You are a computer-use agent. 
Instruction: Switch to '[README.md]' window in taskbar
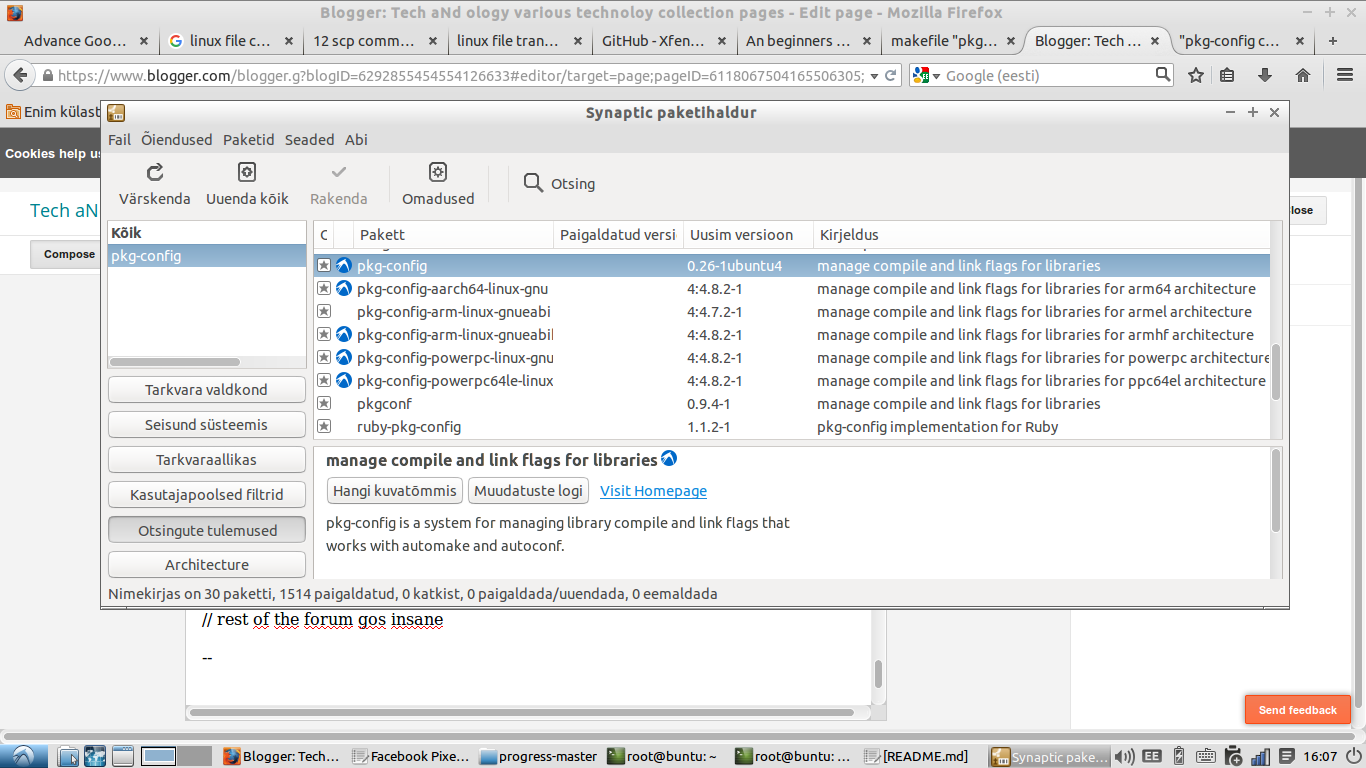click(x=917, y=756)
